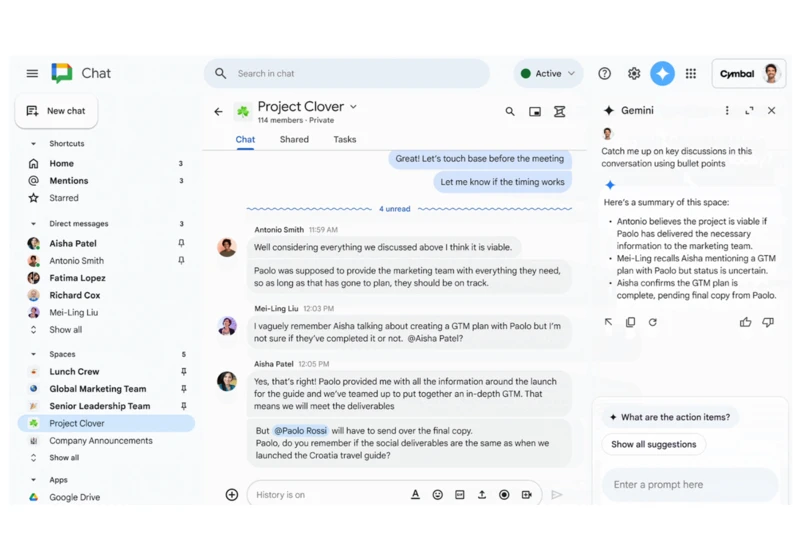Insert Gemini summary into conversation arrow
This screenshot has width=800, height=560.
pyautogui.click(x=608, y=322)
